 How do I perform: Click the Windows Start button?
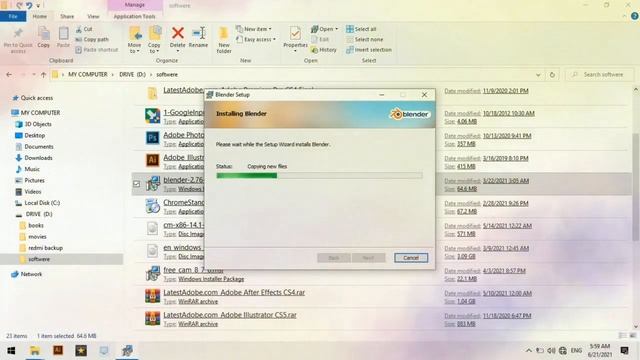[x=11, y=351]
